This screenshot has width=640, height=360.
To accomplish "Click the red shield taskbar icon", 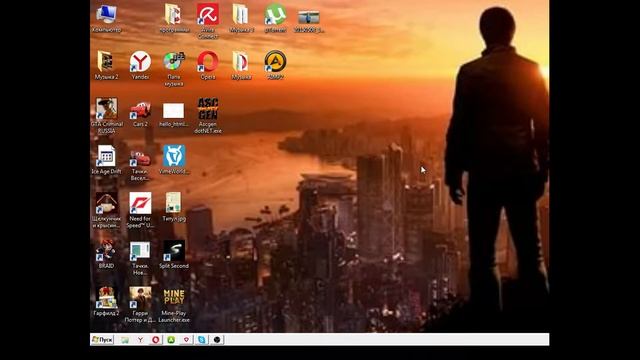I will (x=187, y=340).
